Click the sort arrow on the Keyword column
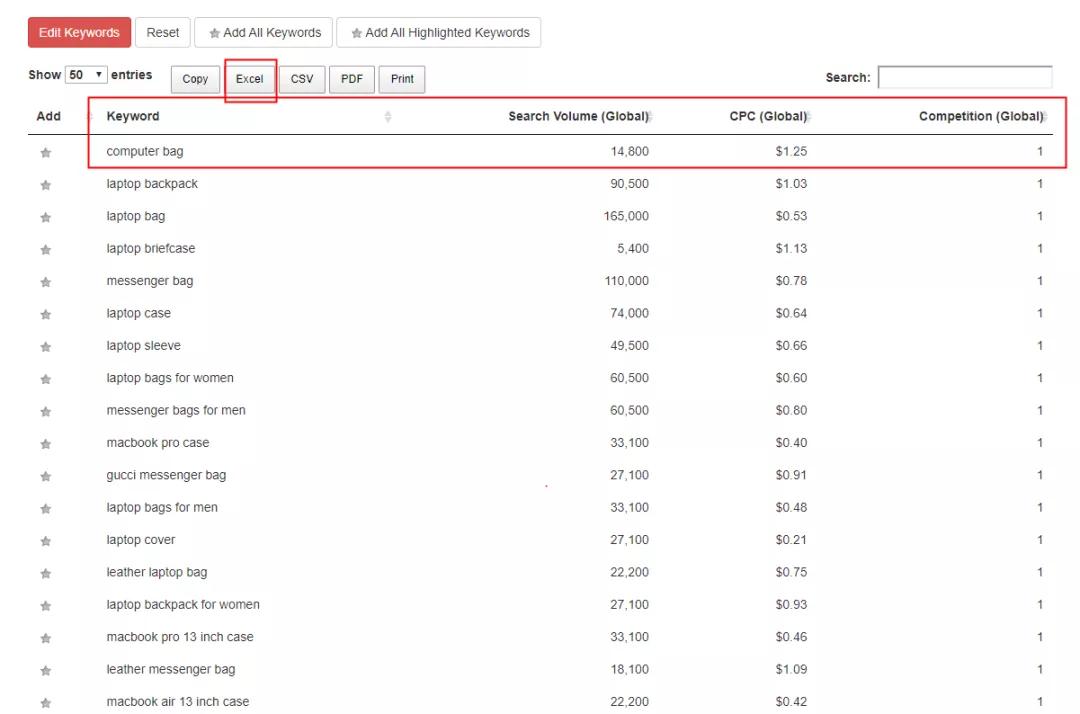 pyautogui.click(x=388, y=116)
